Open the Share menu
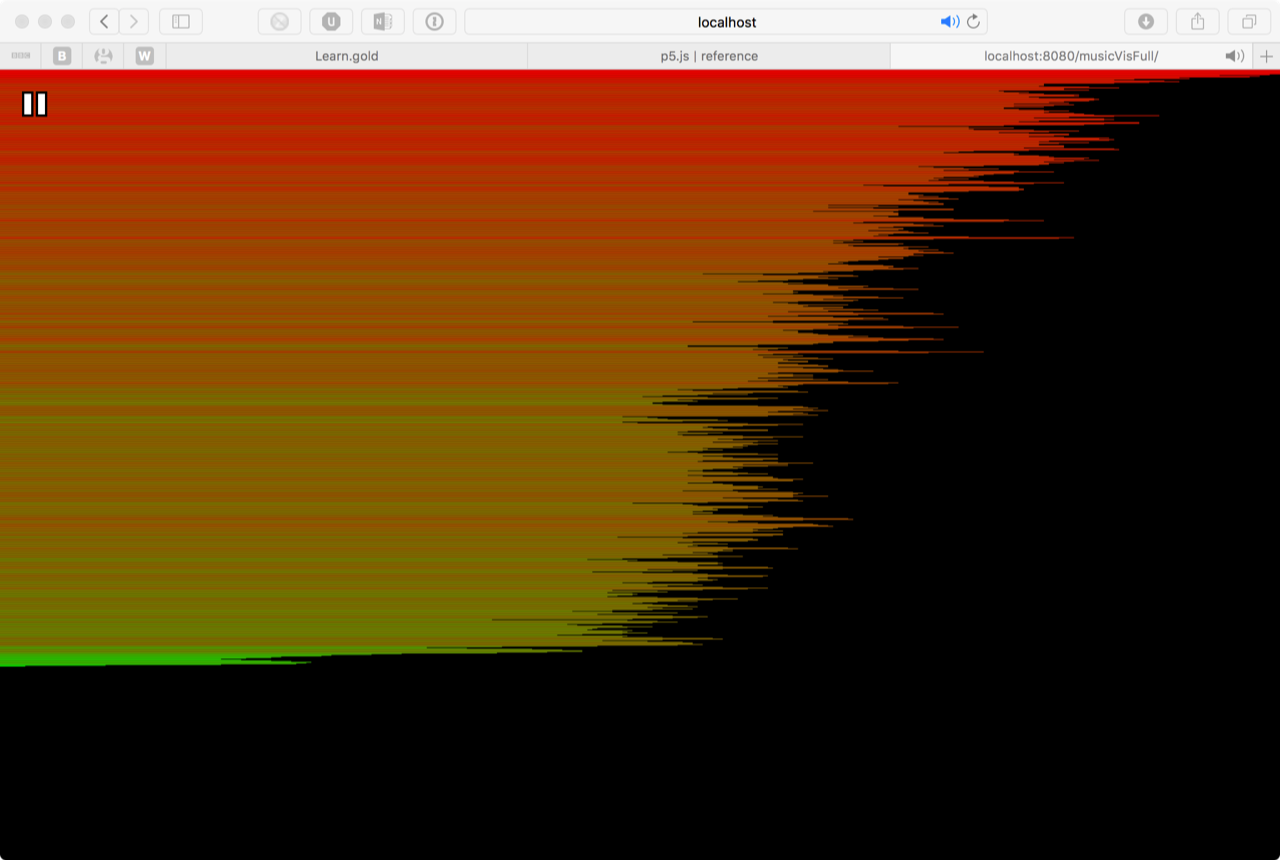Viewport: 1280px width, 860px height. pos(1198,22)
